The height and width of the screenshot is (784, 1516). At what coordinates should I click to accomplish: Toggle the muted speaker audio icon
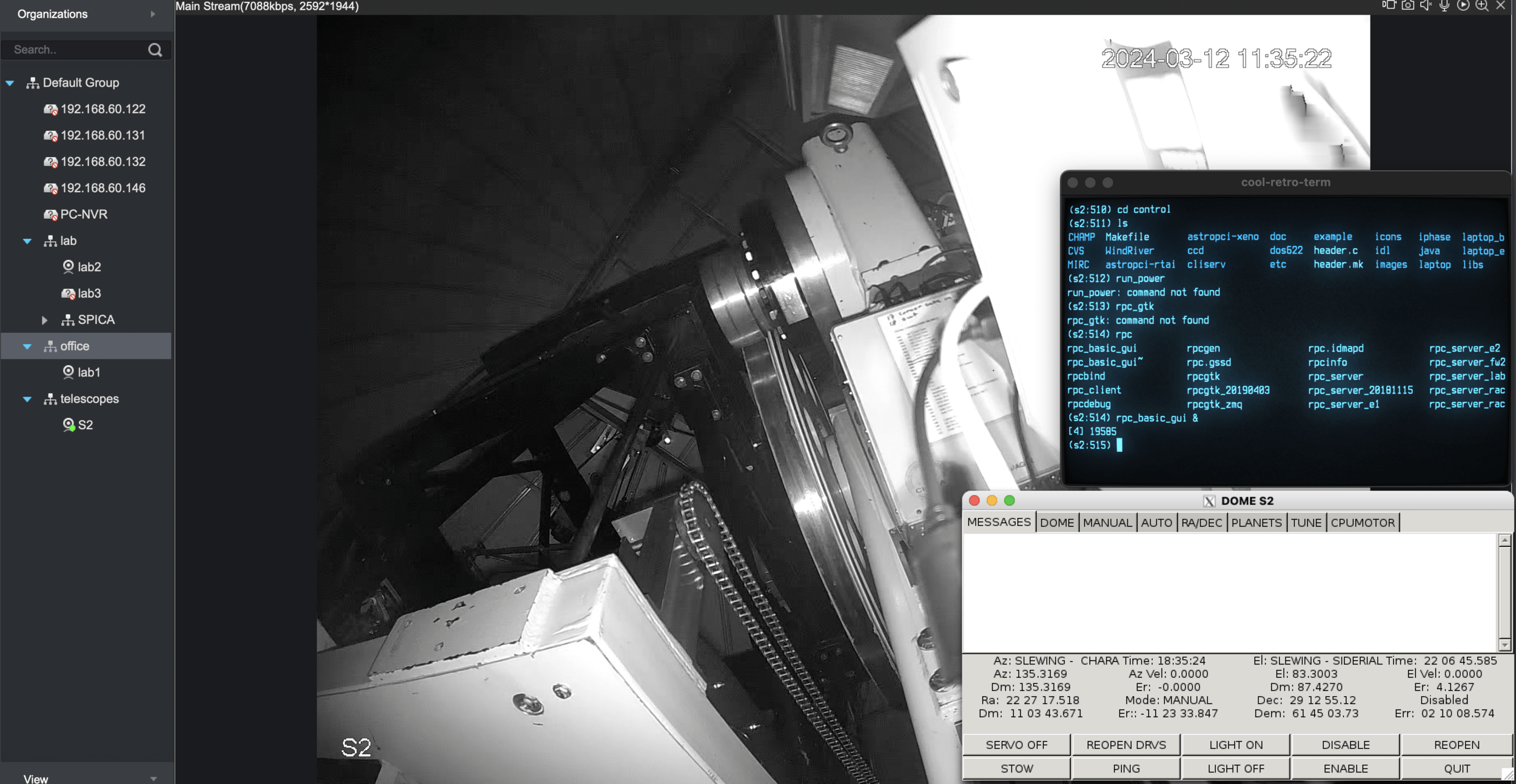coord(1426,5)
